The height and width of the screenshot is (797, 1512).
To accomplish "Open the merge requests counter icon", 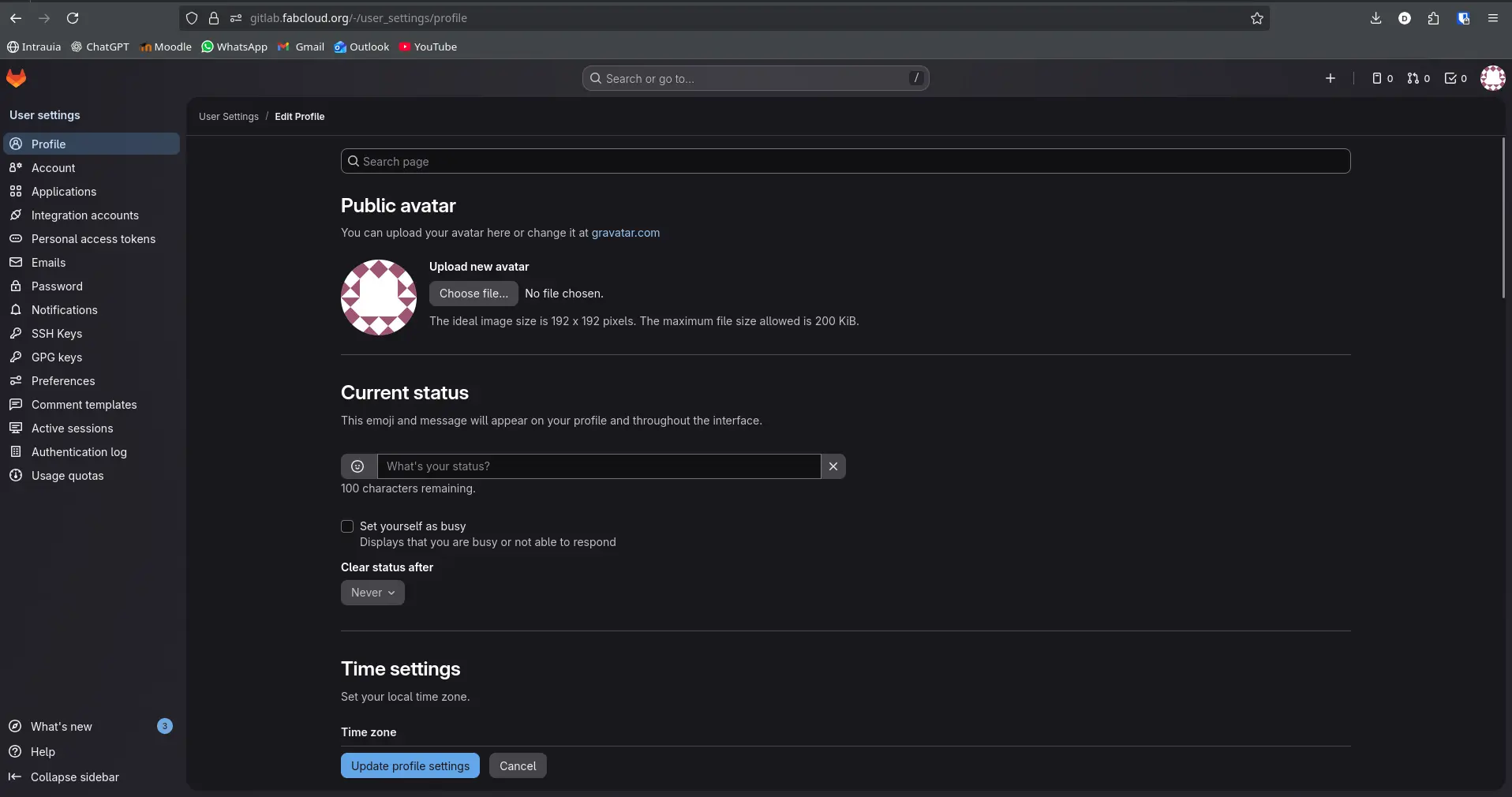I will point(1412,78).
